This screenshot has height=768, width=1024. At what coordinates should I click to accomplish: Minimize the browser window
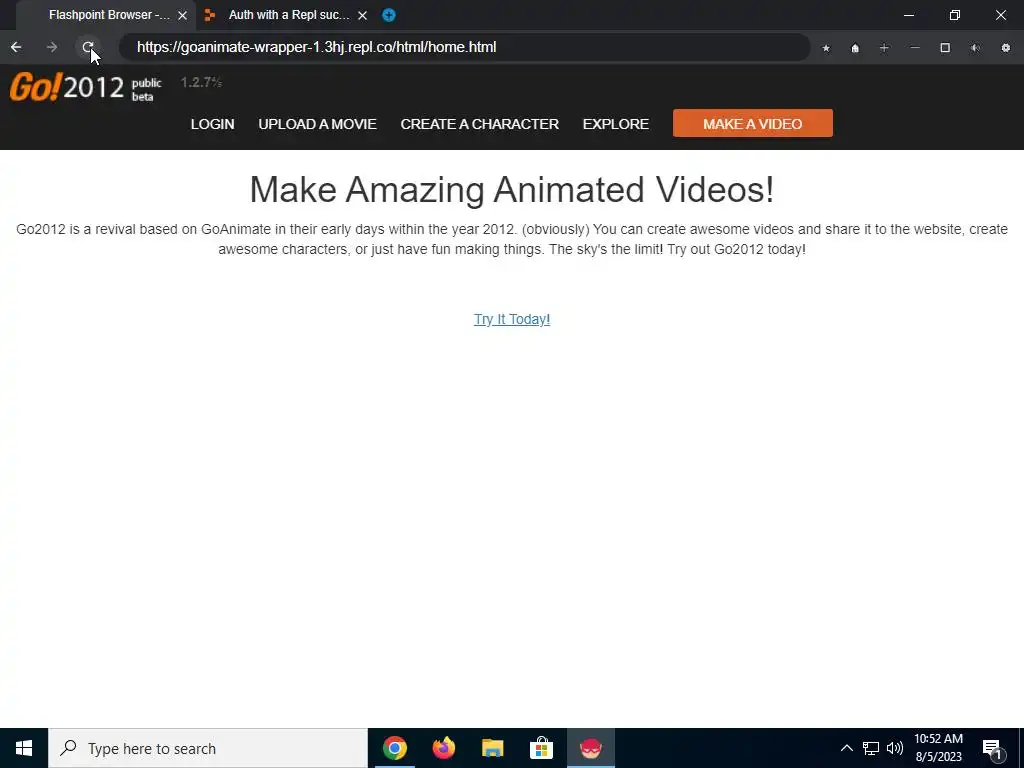[x=909, y=15]
